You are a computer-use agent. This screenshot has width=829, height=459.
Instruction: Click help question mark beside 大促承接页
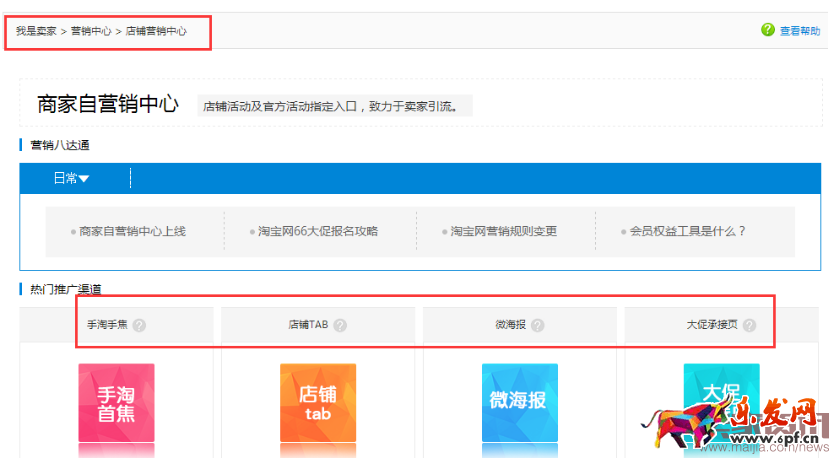[x=749, y=325]
